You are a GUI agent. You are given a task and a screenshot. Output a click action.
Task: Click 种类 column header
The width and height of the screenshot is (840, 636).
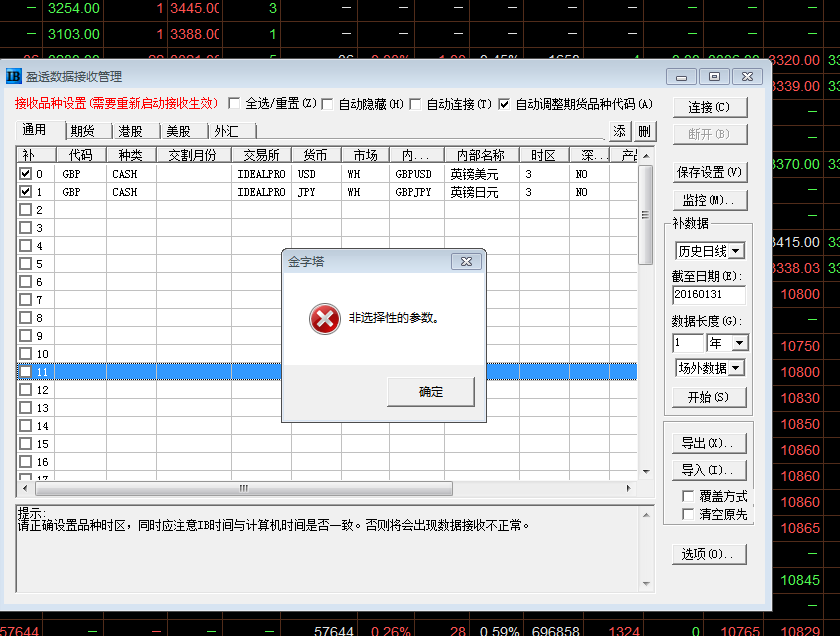(x=131, y=155)
